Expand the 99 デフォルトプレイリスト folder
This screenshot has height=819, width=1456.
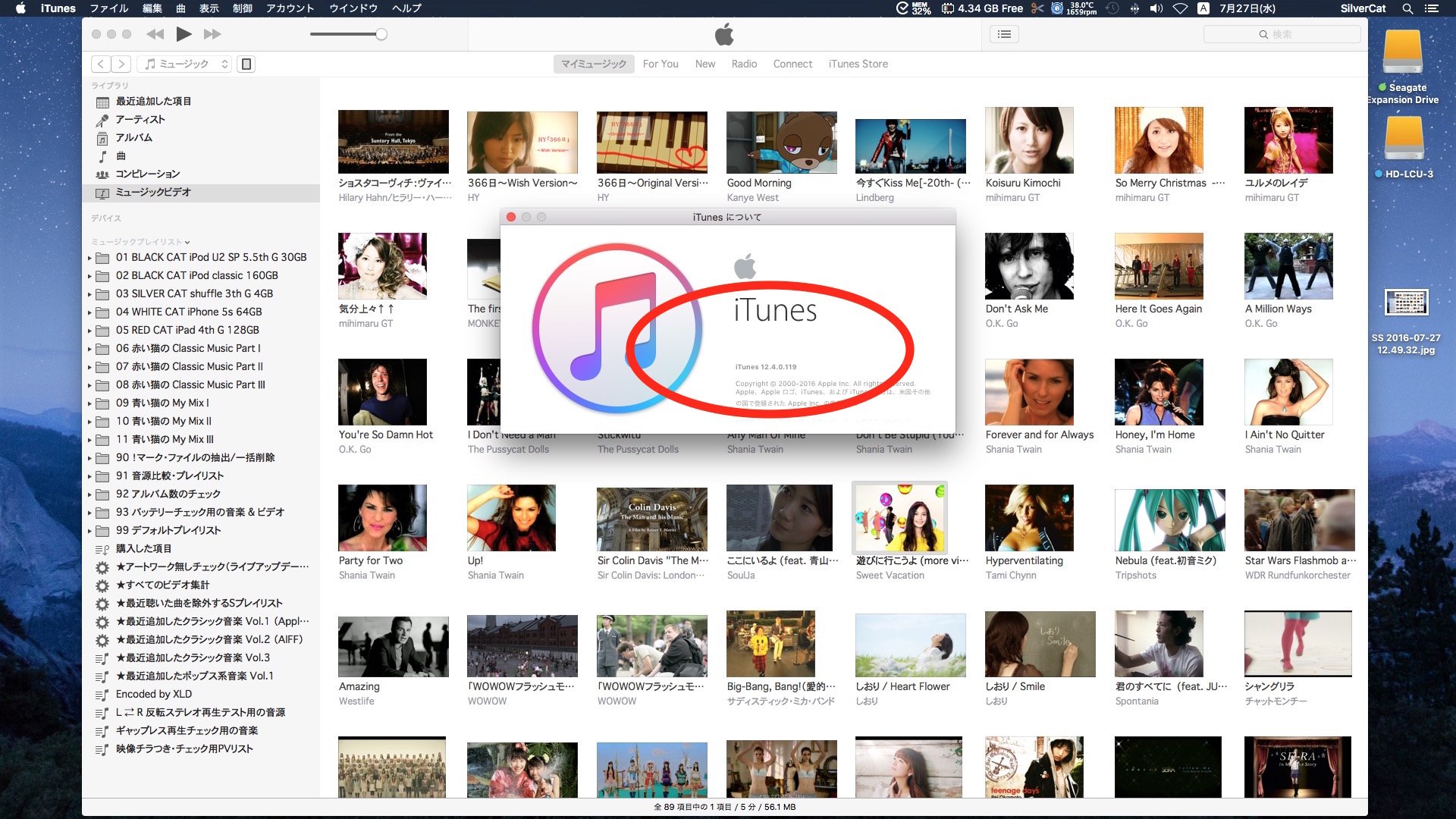pos(89,531)
